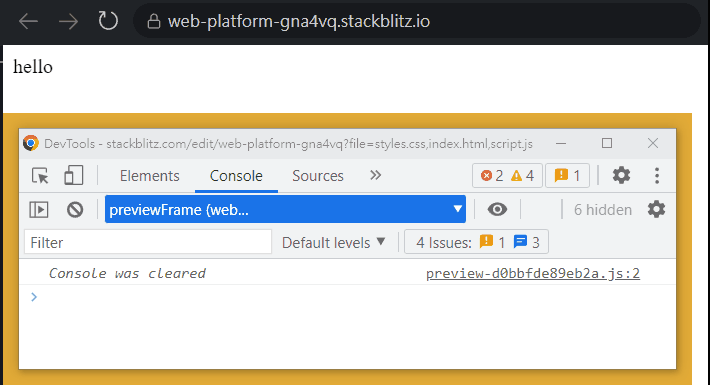Click the errors and warnings counter
This screenshot has height=385, width=710.
click(x=507, y=175)
